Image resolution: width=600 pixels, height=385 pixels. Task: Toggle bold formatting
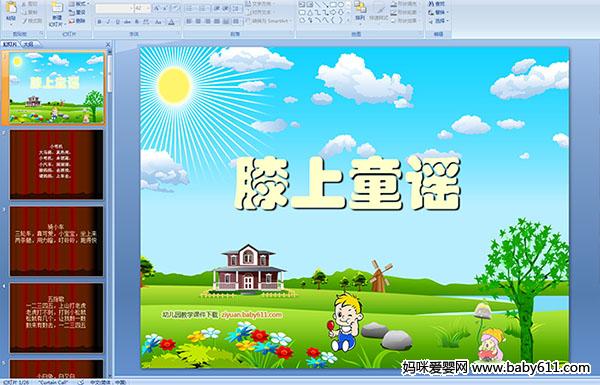(x=99, y=22)
